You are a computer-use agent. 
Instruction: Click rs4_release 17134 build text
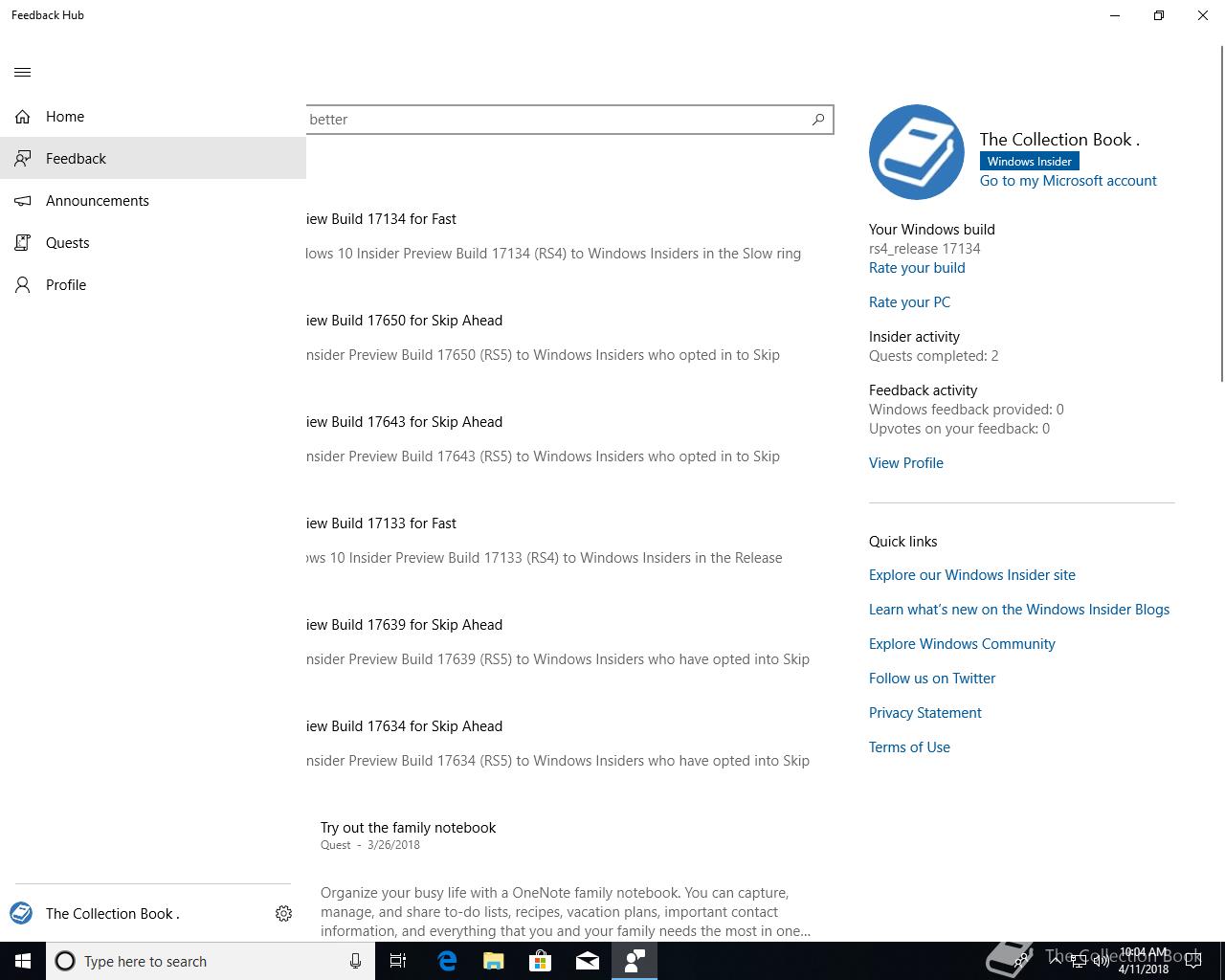point(924,249)
